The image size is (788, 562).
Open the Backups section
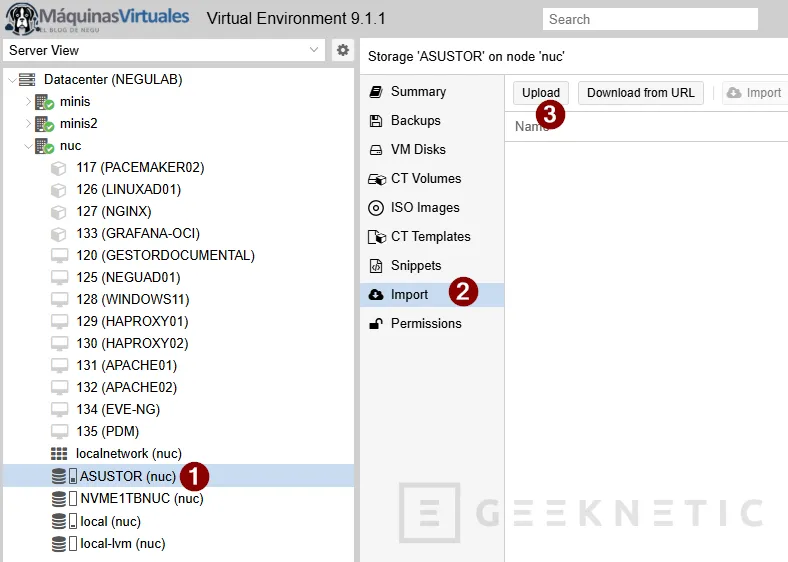click(x=432, y=121)
